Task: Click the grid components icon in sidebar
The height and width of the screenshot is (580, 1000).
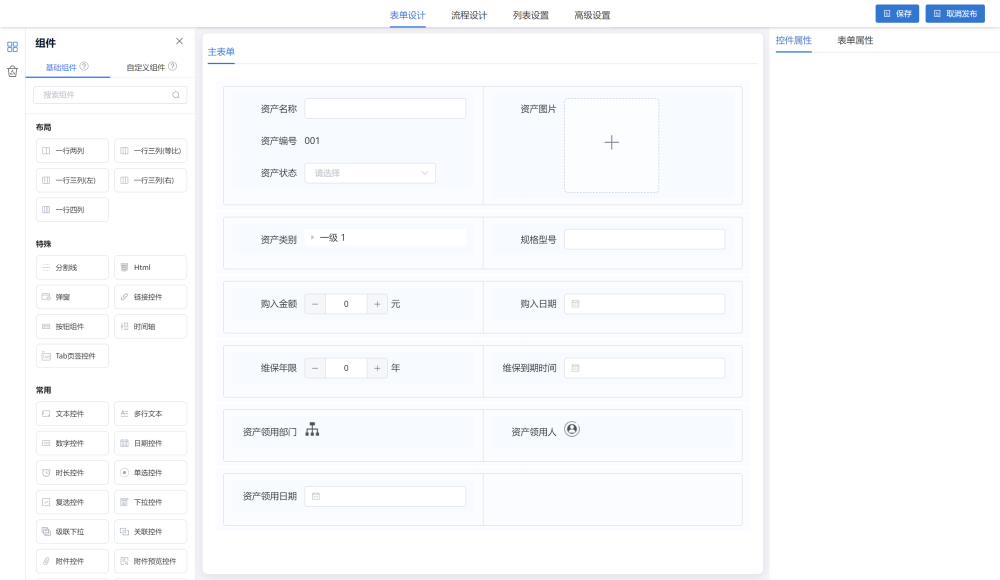Action: (12, 46)
